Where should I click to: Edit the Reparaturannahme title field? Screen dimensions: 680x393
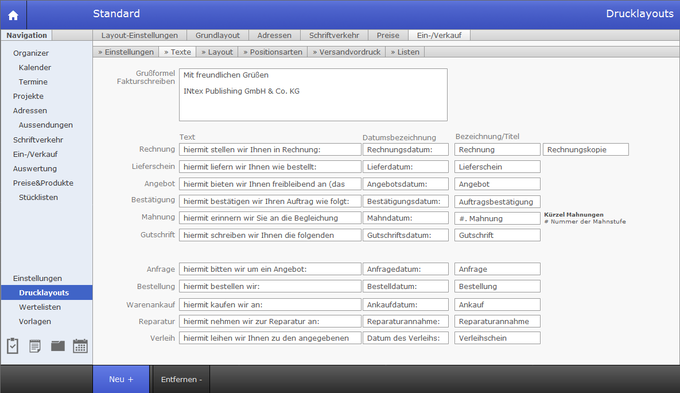point(497,321)
